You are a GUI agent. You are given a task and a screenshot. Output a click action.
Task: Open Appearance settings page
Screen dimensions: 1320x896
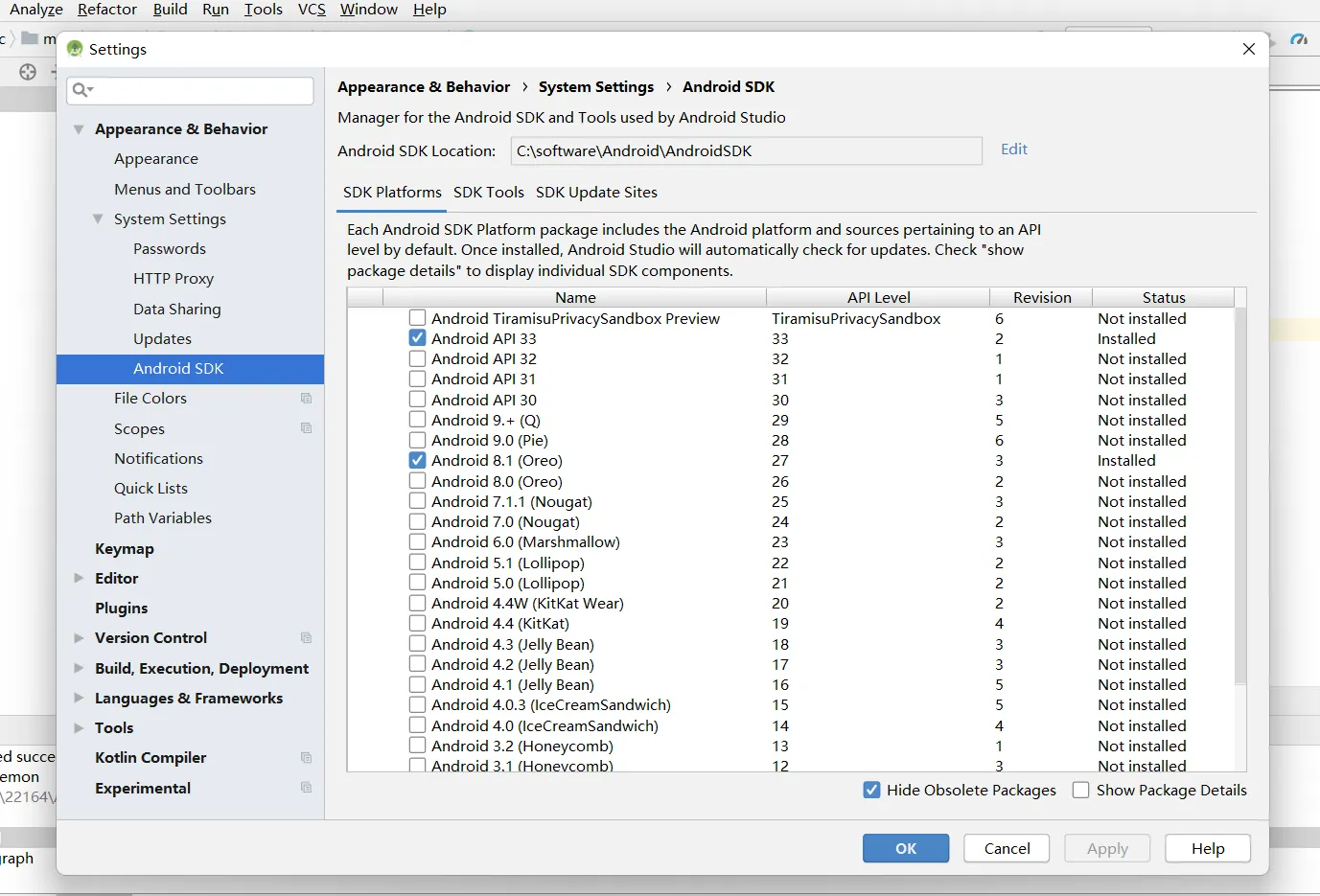click(156, 159)
